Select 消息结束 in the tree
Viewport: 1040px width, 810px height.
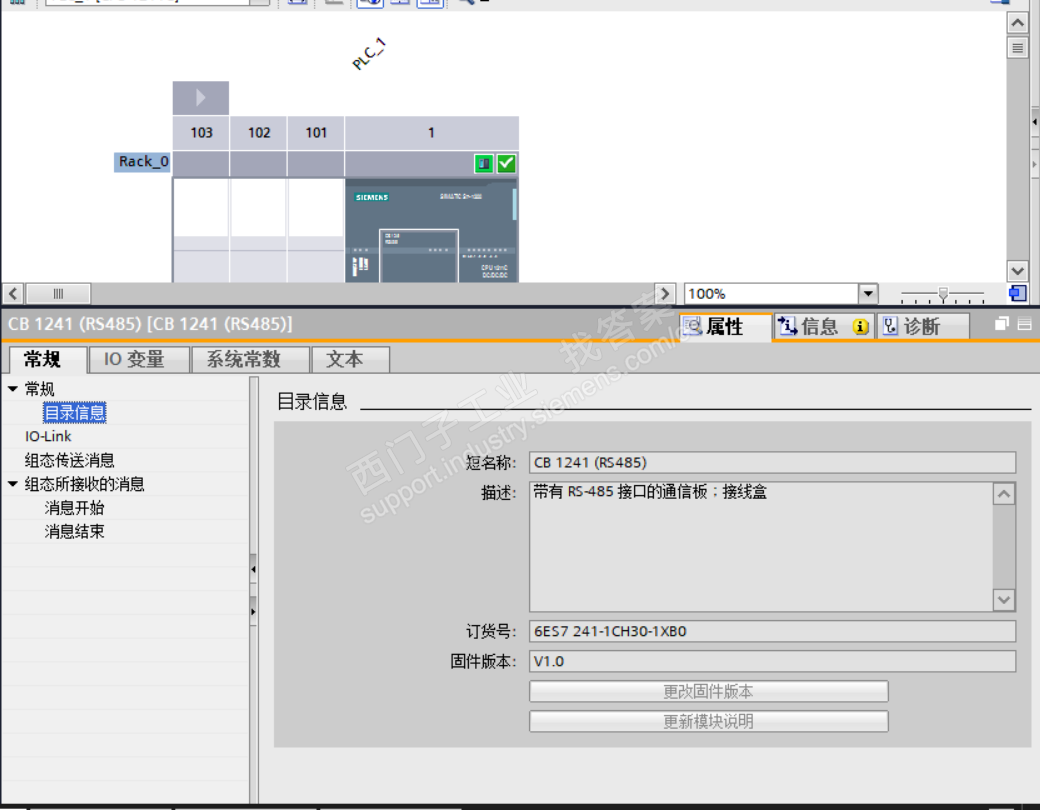74,531
